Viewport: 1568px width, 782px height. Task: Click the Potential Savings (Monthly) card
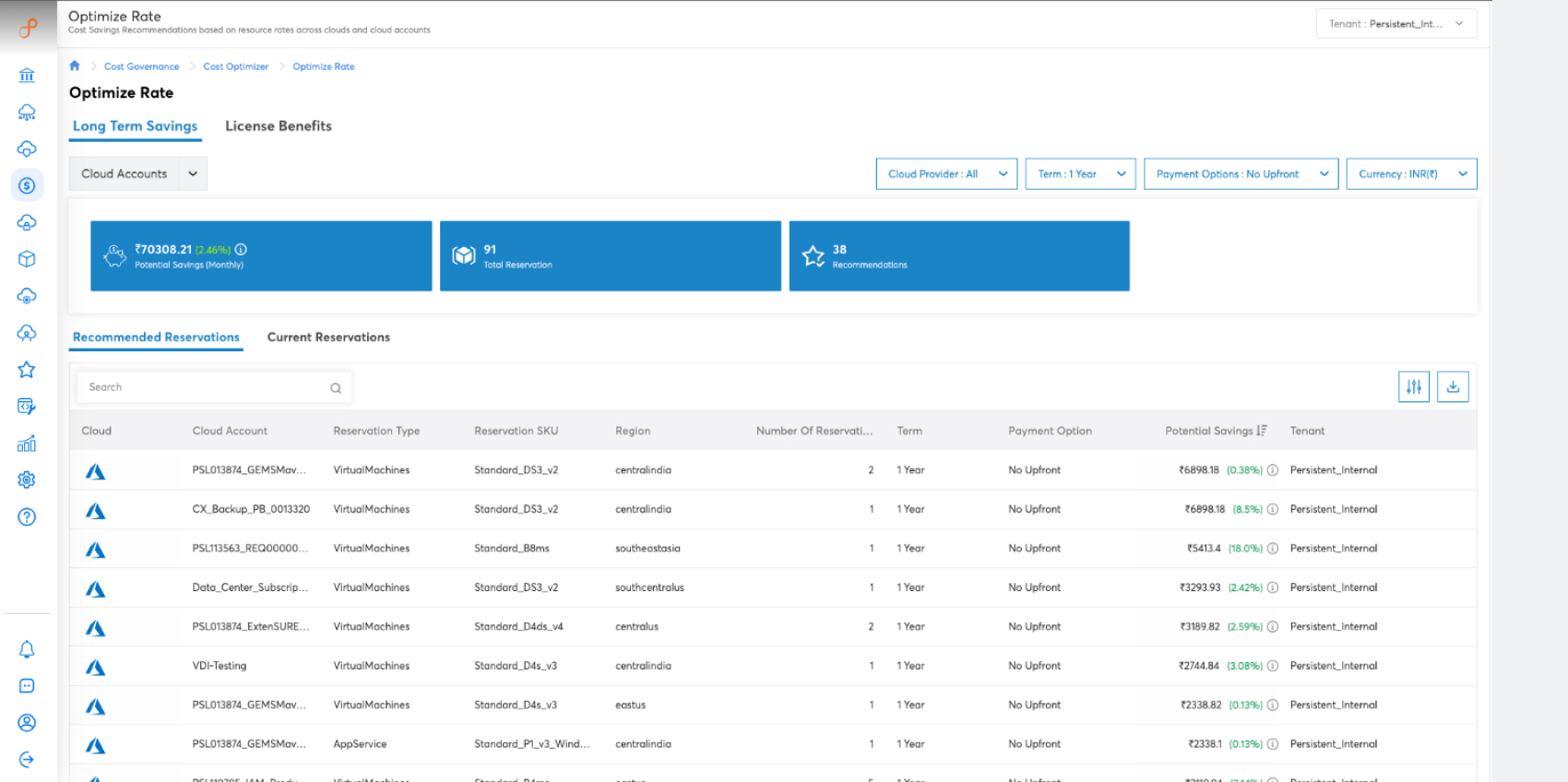tap(261, 256)
